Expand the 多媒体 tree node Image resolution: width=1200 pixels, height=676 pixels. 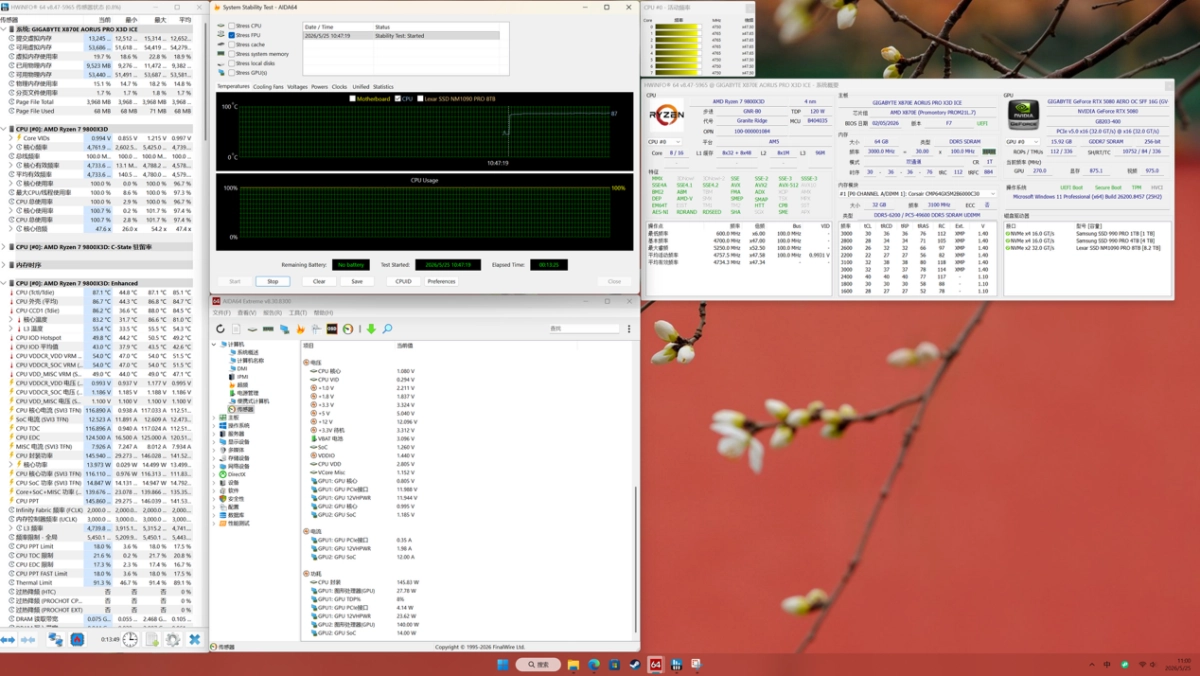(x=214, y=449)
